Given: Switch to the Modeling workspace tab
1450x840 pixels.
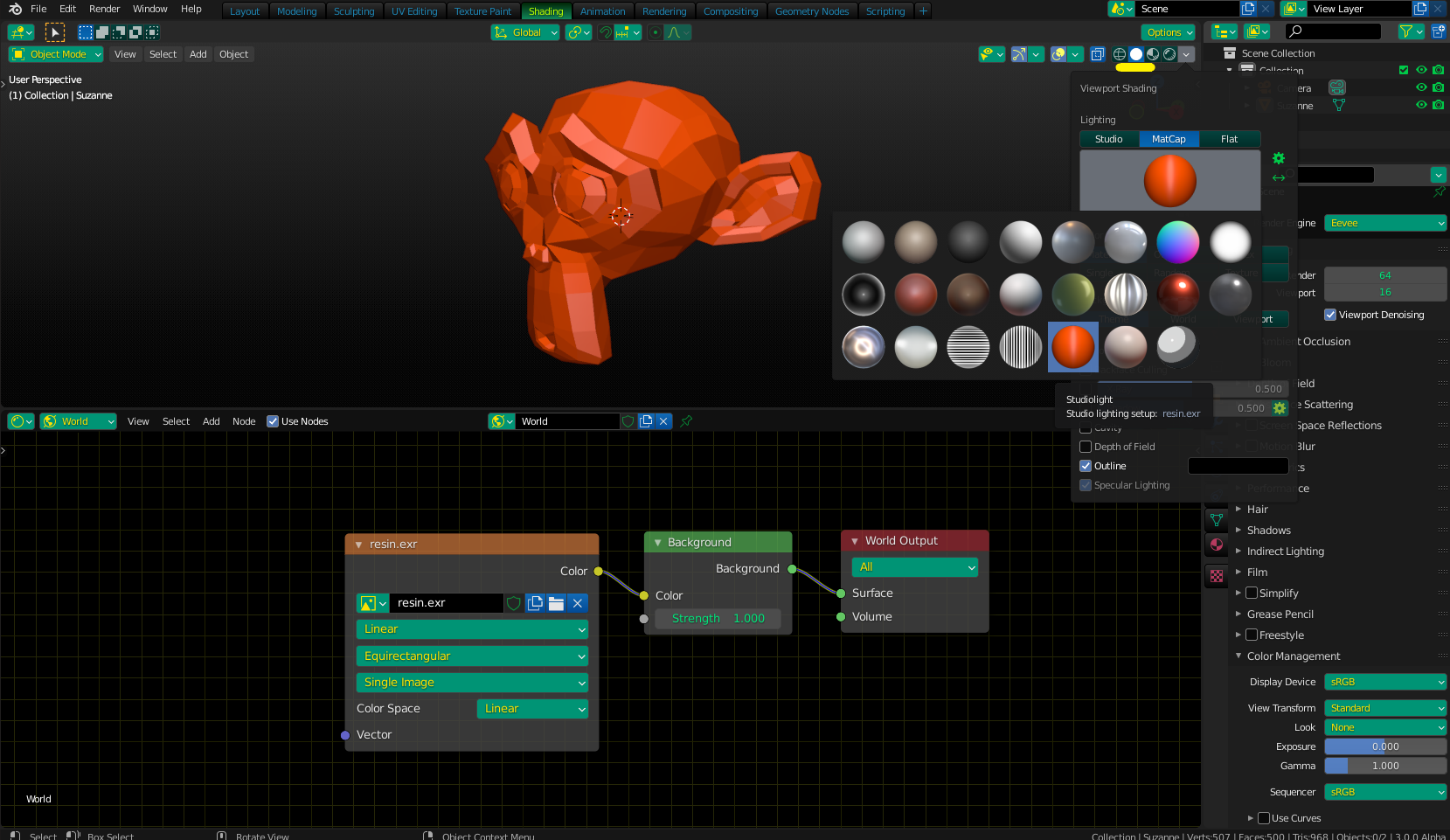Looking at the screenshot, I should pyautogui.click(x=297, y=11).
